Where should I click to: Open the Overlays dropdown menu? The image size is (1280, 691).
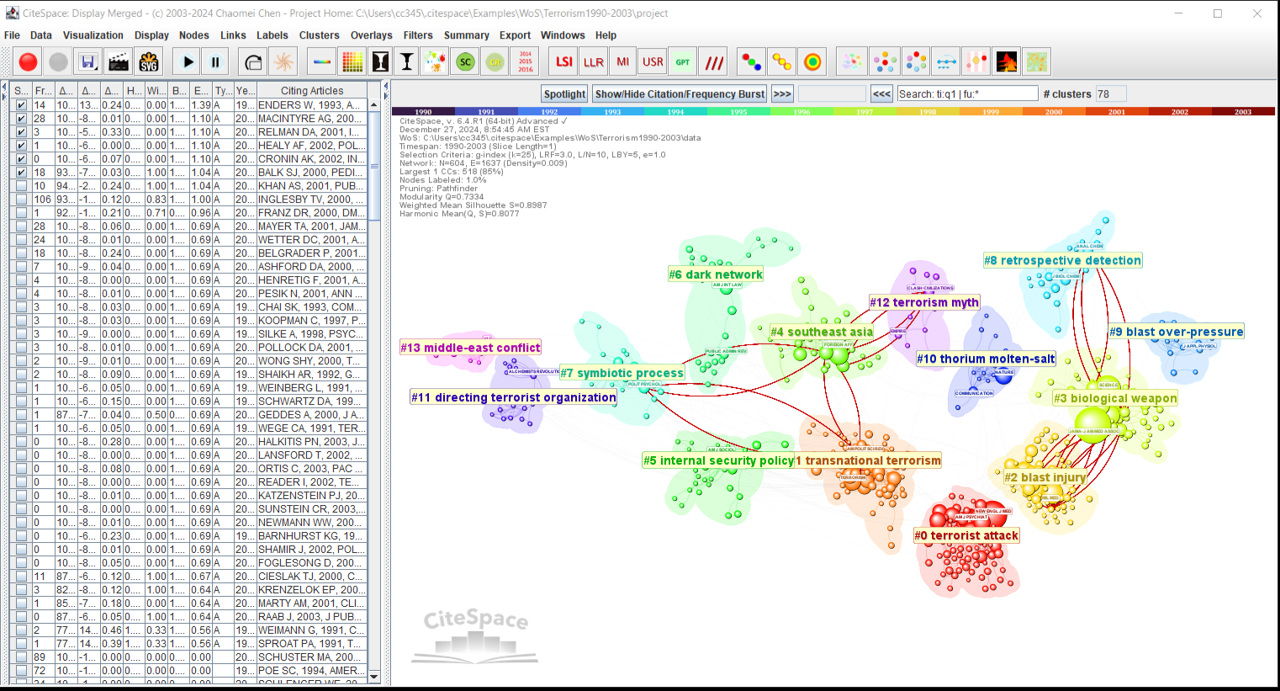(371, 35)
